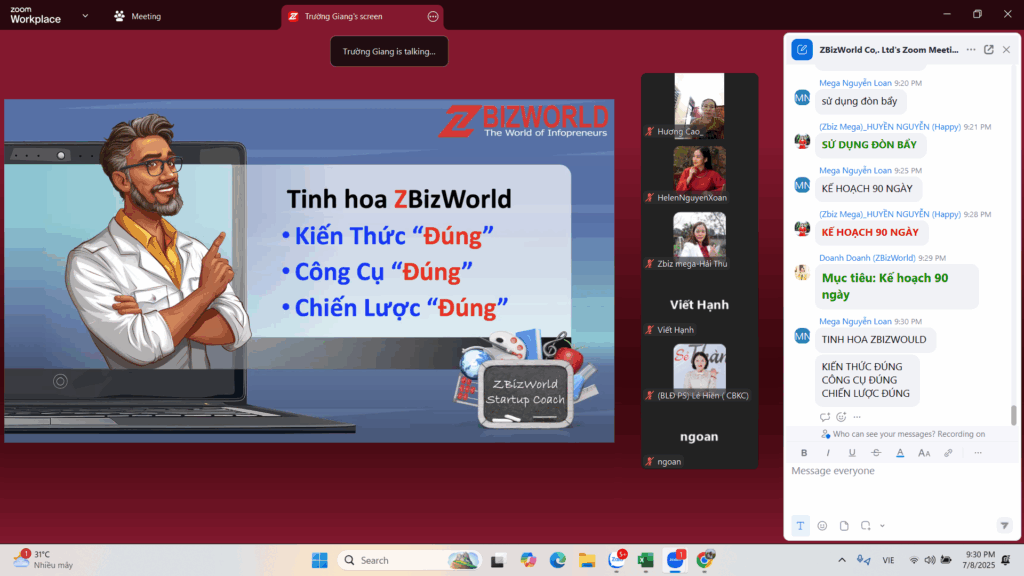Click 'Mục tiêu: Kế hoạch 90 ngày' message
The width and height of the screenshot is (1024, 576).
click(x=896, y=286)
